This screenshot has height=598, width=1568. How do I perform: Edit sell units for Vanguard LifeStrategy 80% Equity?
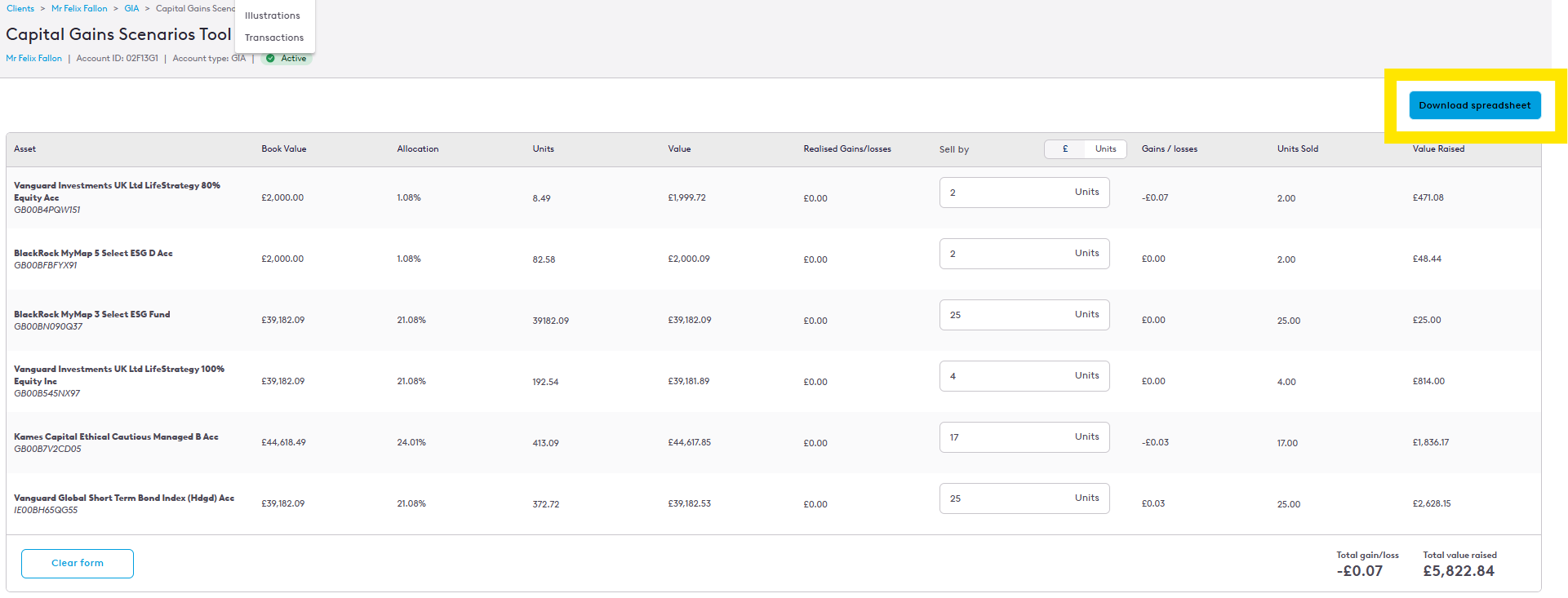coord(1006,193)
